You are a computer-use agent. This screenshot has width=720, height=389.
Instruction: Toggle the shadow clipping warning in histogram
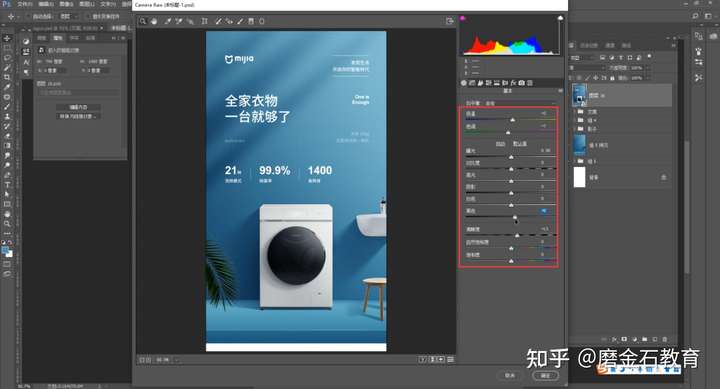pos(462,18)
